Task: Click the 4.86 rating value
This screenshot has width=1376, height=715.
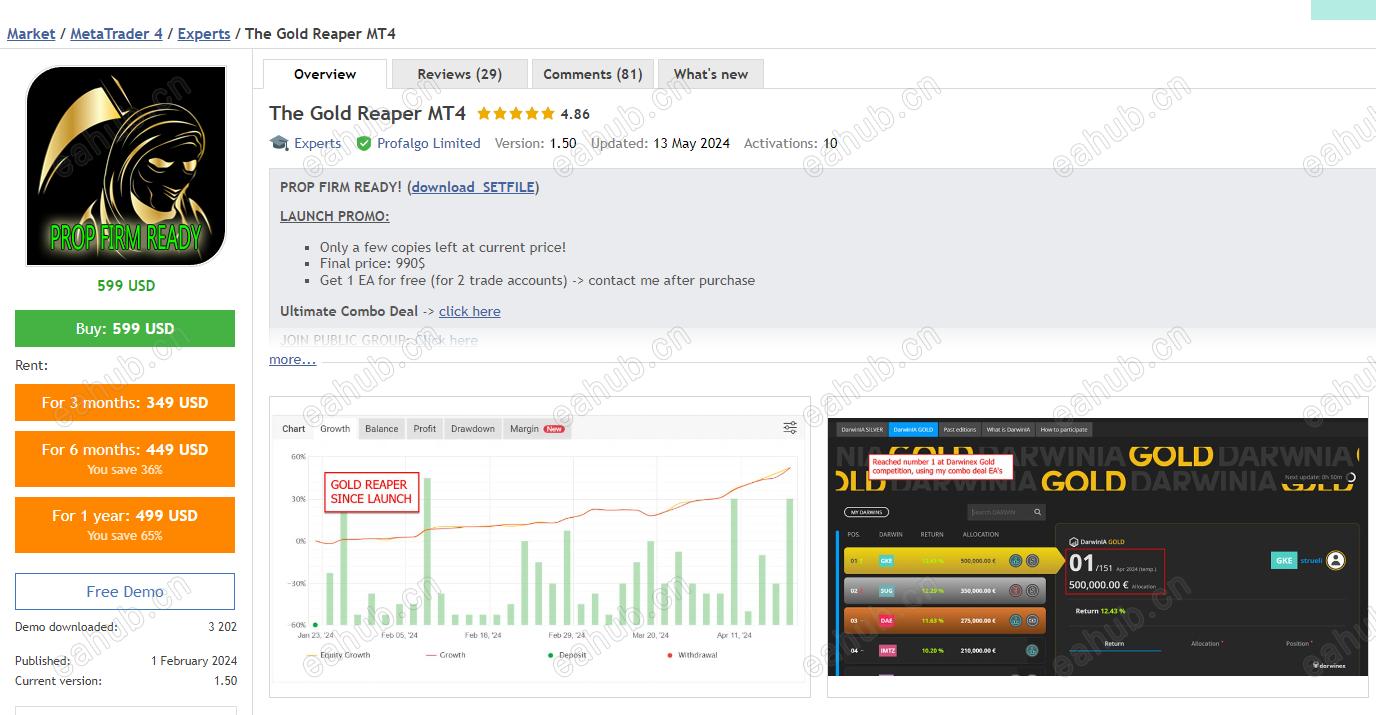Action: pos(575,114)
